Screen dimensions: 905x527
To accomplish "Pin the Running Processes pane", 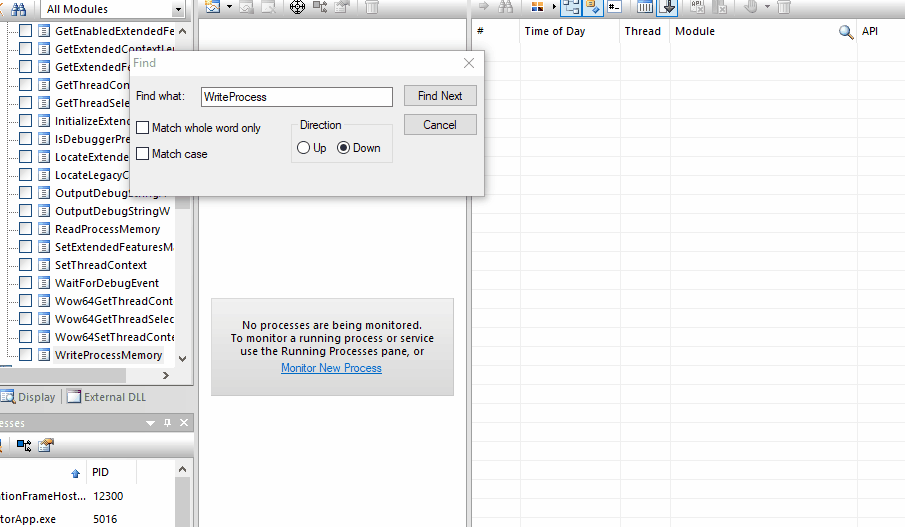I will tap(167, 423).
